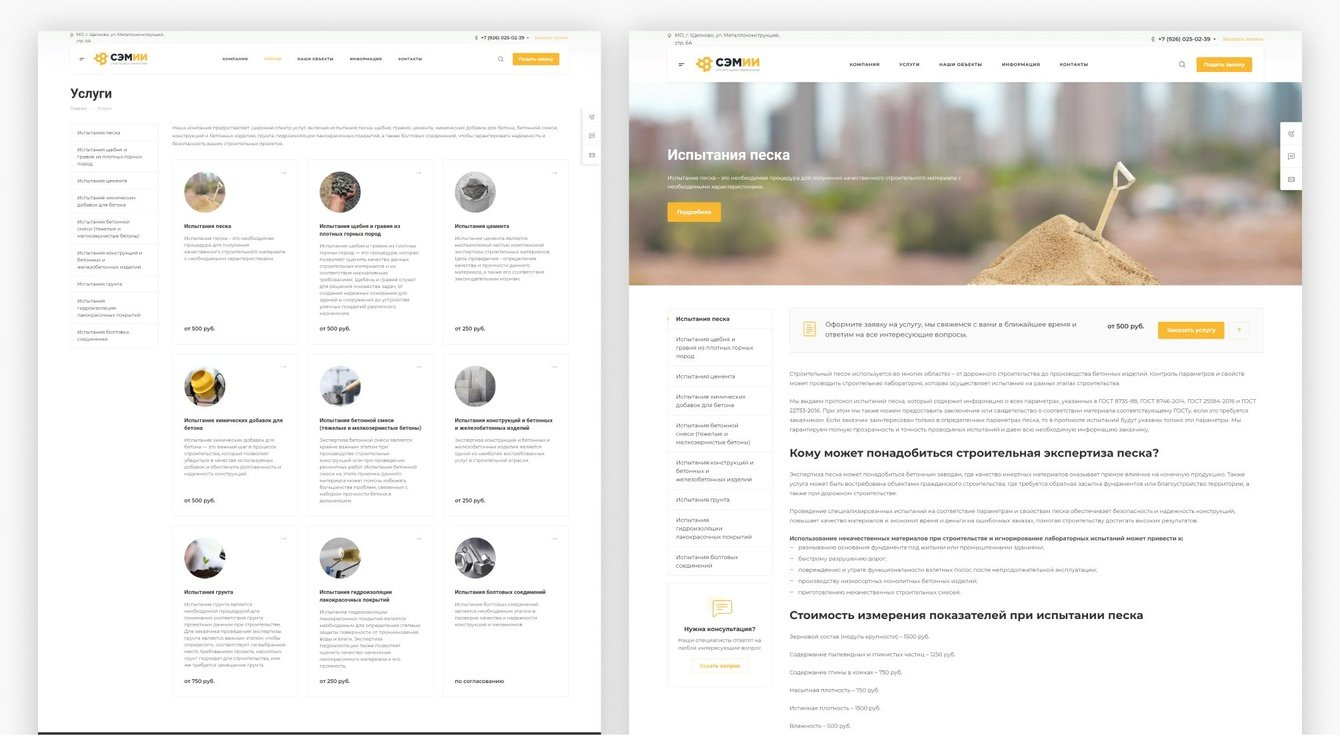This screenshot has height=735, width=1340.
Task: Select active Испытания песка item in right sidebar
Action: (720, 319)
